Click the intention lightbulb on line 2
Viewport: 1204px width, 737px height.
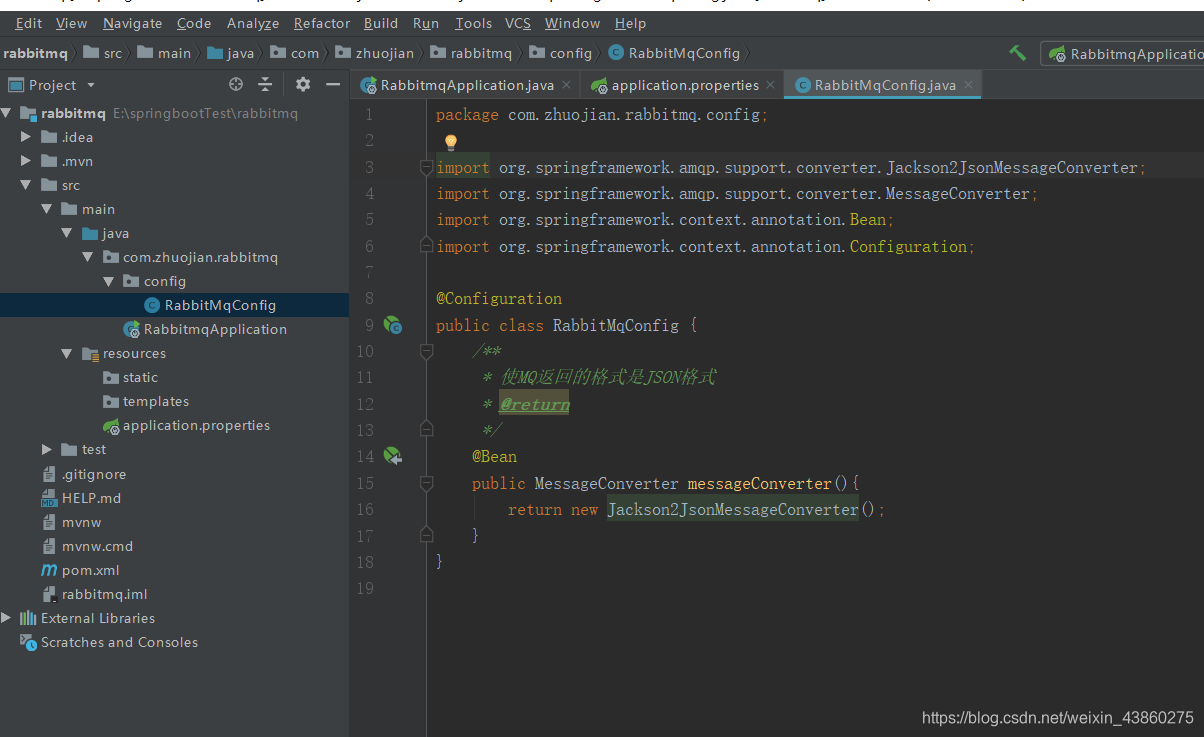(450, 142)
